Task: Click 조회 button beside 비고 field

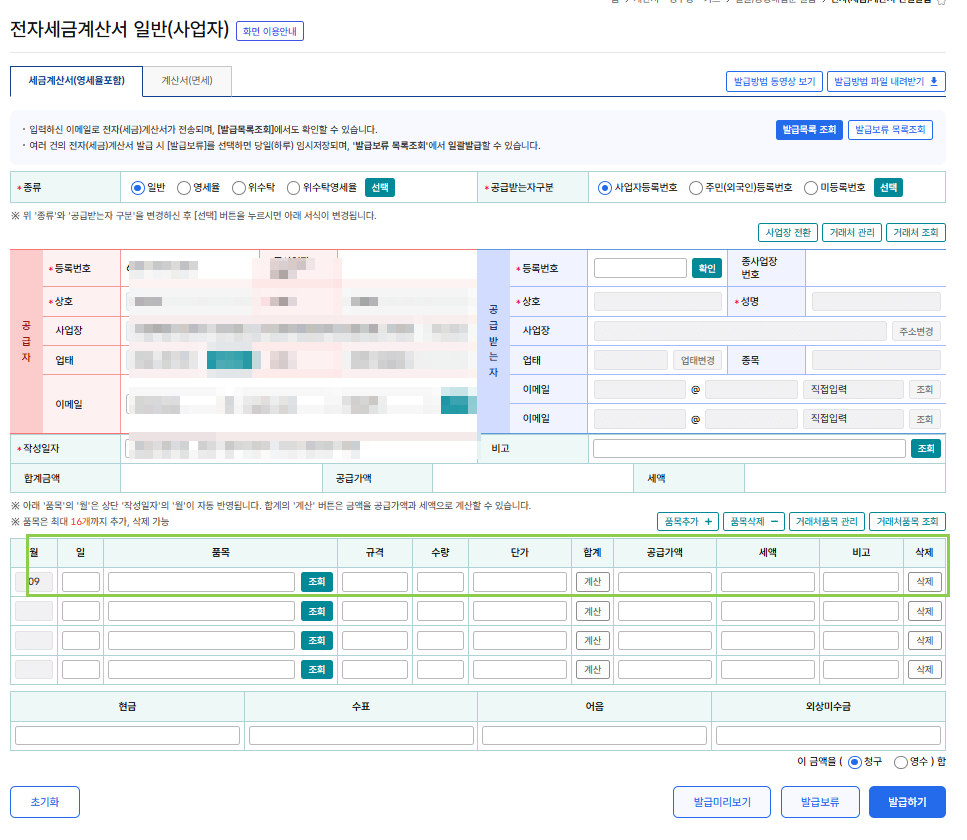Action: coord(926,448)
